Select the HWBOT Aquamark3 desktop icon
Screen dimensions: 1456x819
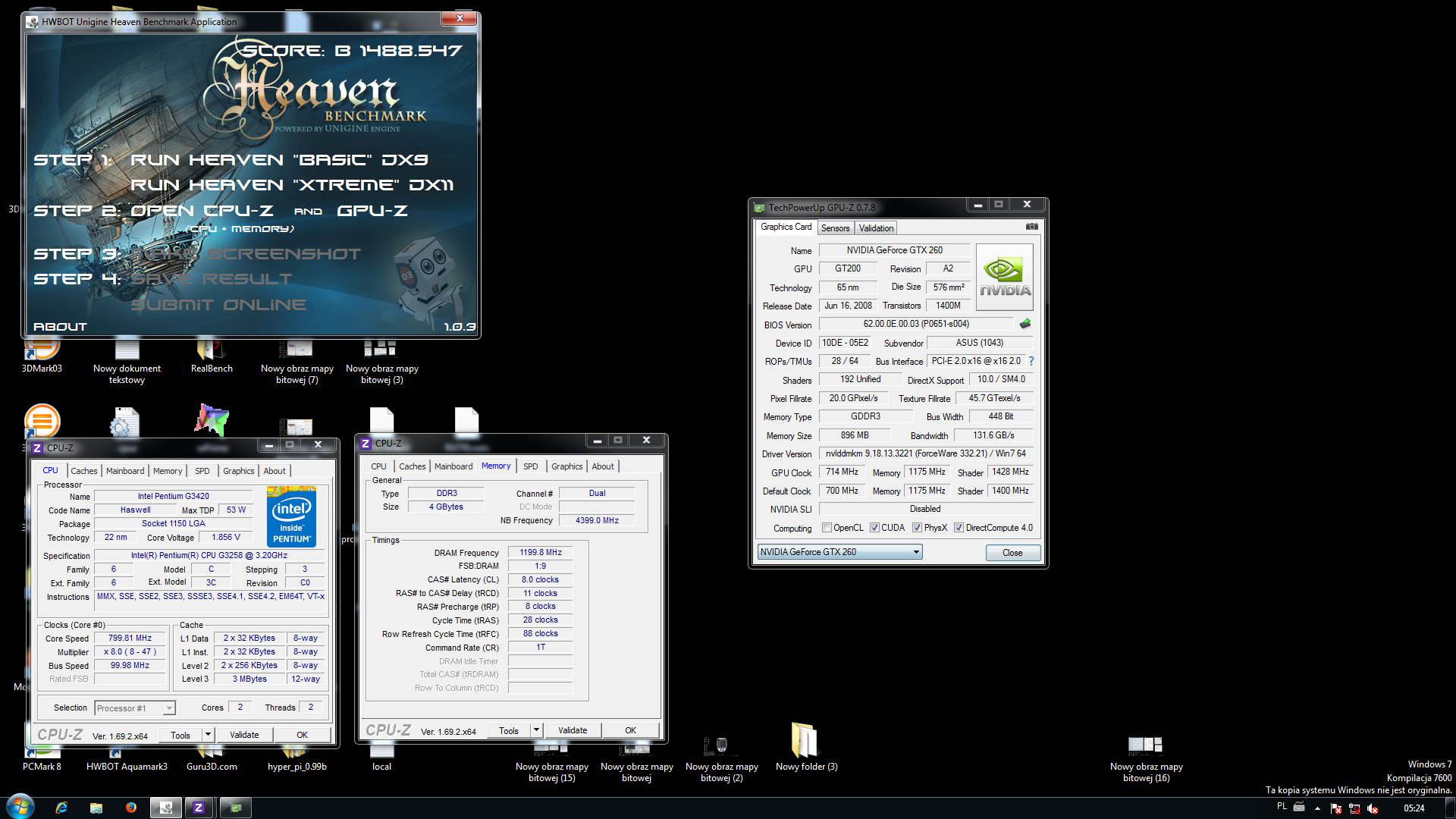[127, 760]
